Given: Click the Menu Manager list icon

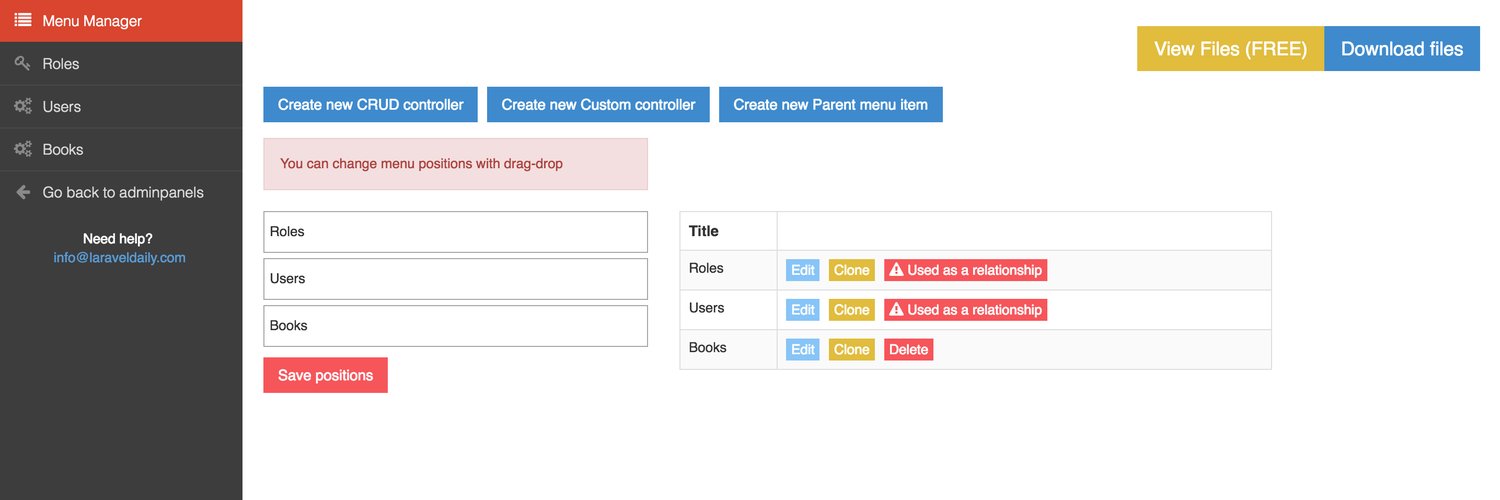Looking at the screenshot, I should [x=23, y=20].
